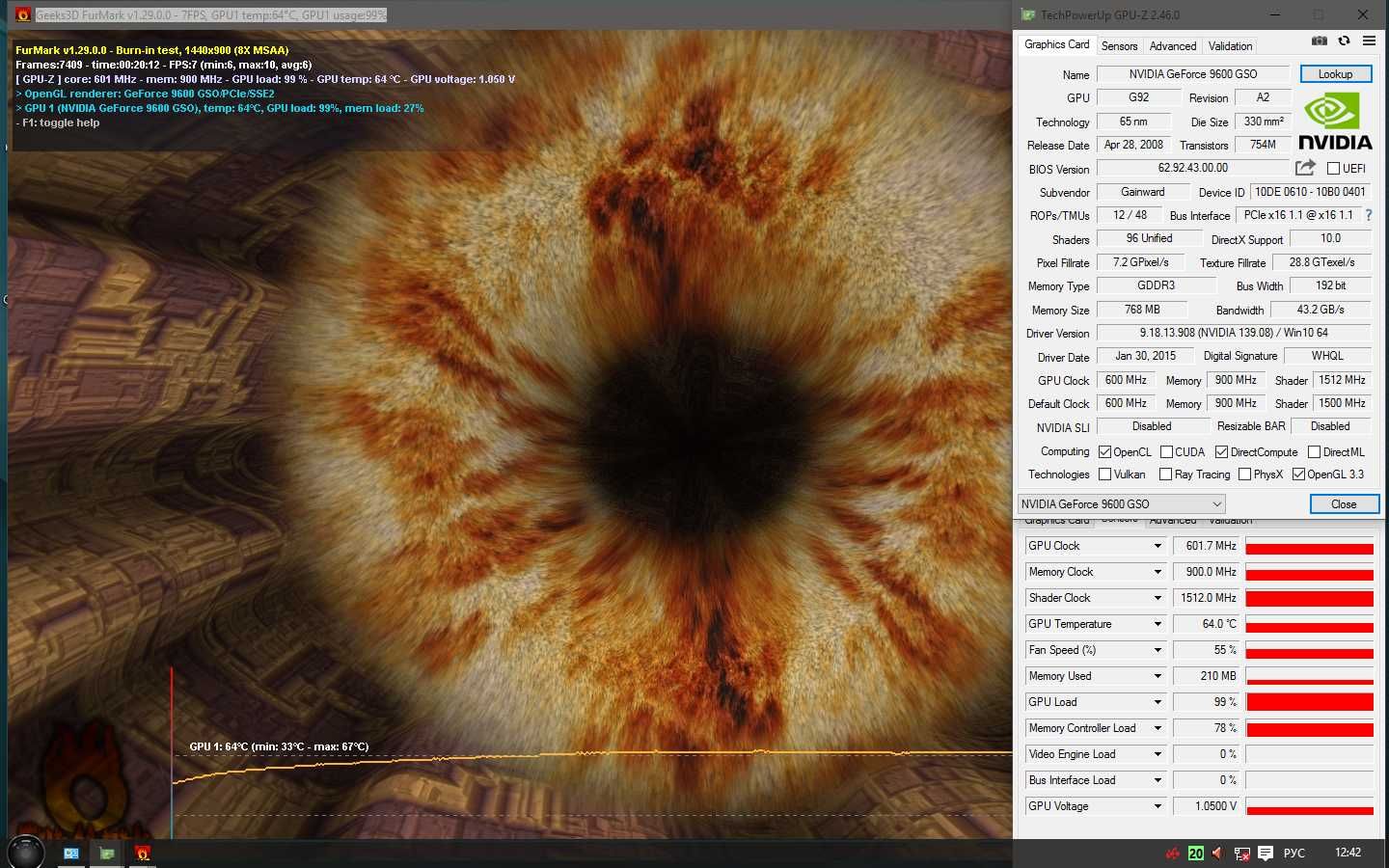Click the red tray icon beside the 20

point(1173,854)
